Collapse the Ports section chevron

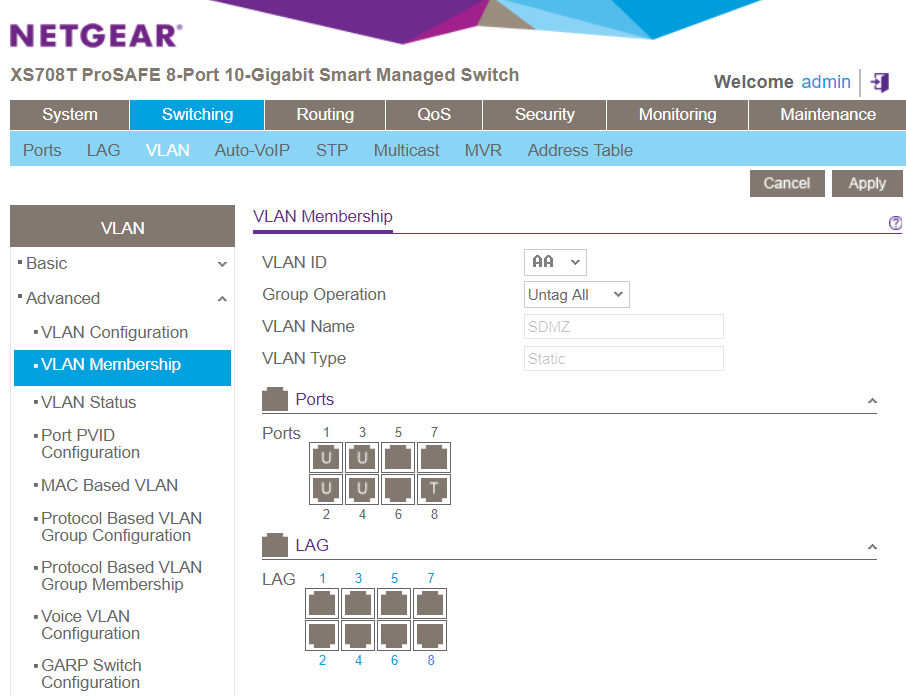coord(872,400)
